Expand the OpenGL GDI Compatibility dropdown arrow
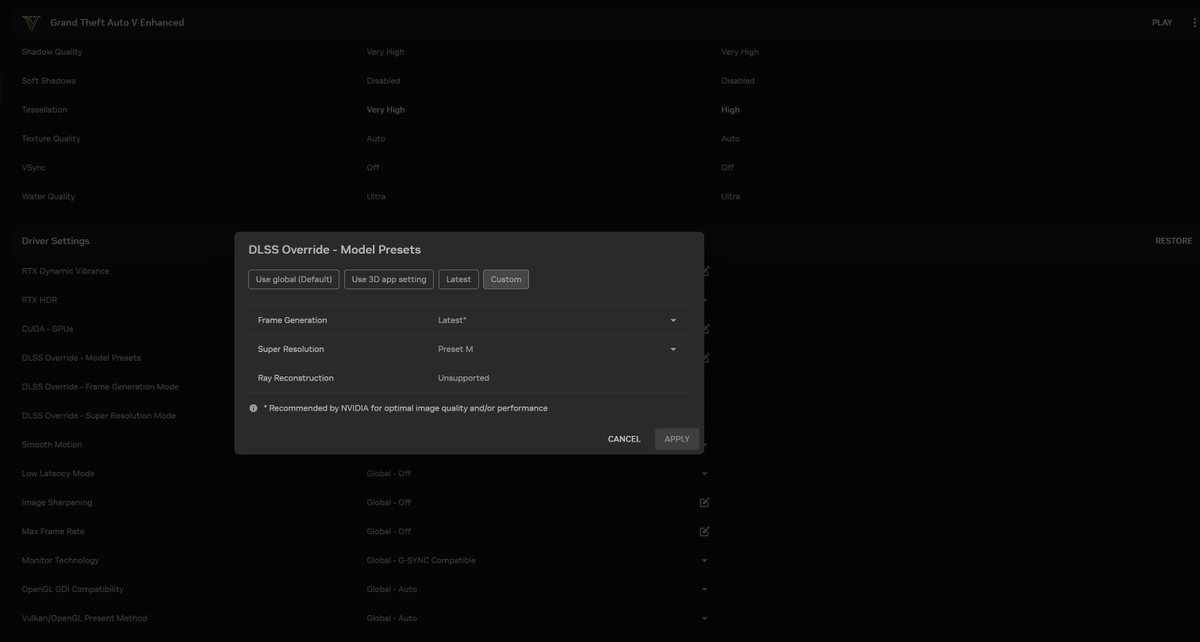1200x642 pixels. point(704,589)
